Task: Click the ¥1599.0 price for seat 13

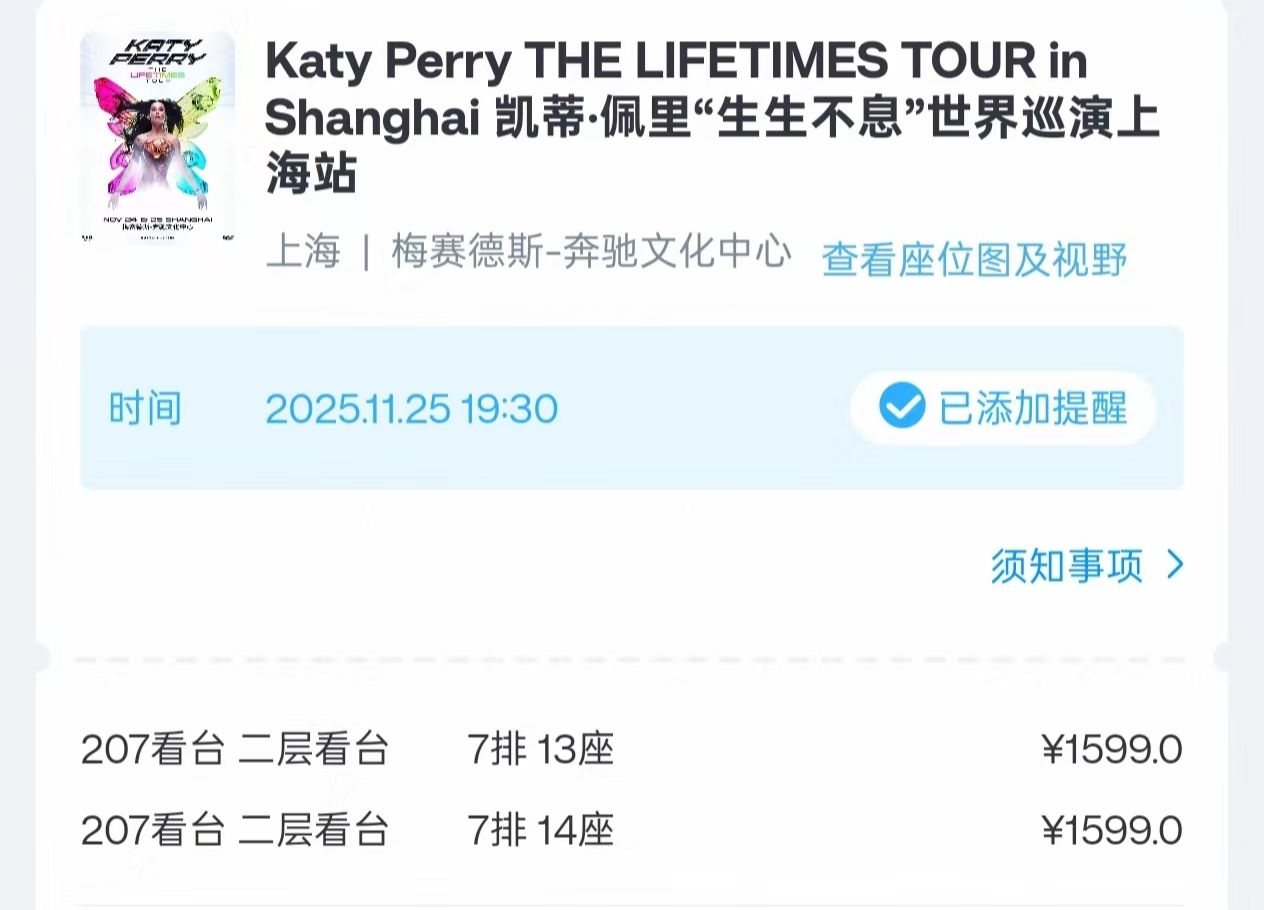Action: 1111,749
